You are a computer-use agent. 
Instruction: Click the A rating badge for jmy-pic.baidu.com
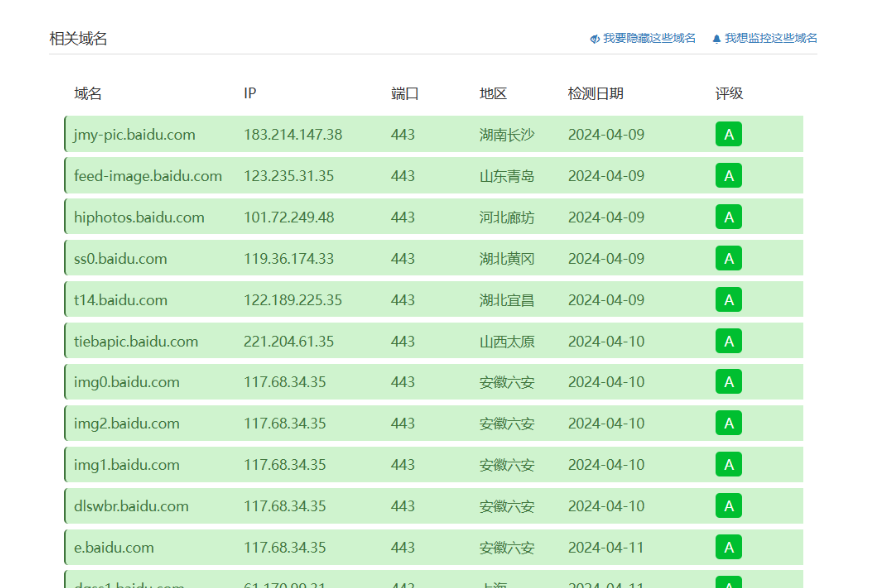(729, 134)
